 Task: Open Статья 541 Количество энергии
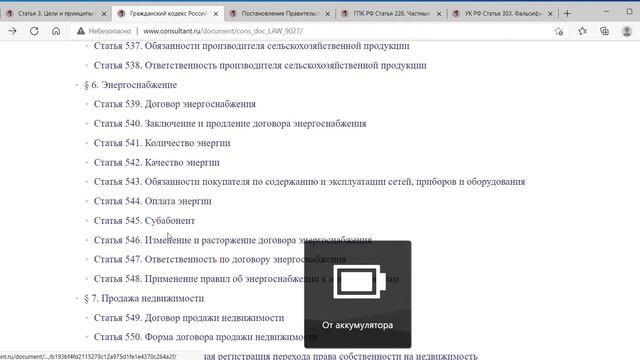point(162,143)
